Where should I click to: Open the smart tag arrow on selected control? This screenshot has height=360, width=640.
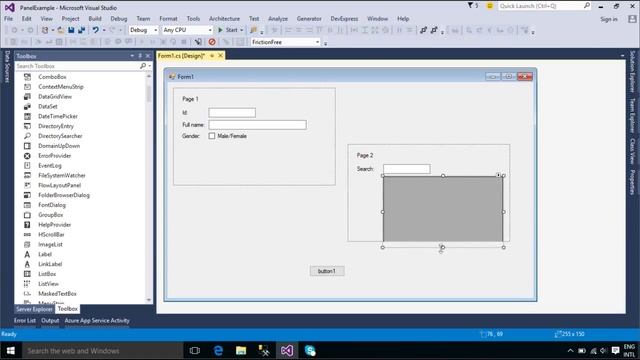[498, 175]
